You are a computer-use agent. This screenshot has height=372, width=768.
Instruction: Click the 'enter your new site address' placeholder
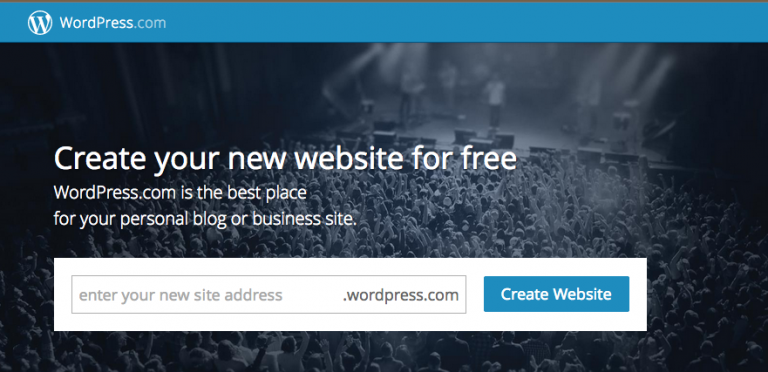click(x=181, y=295)
